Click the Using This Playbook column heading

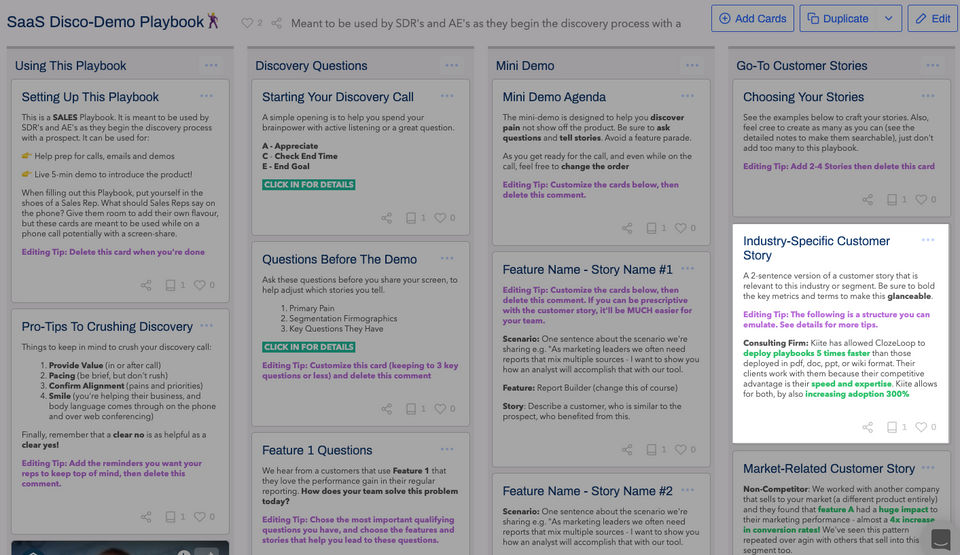pyautogui.click(x=70, y=66)
